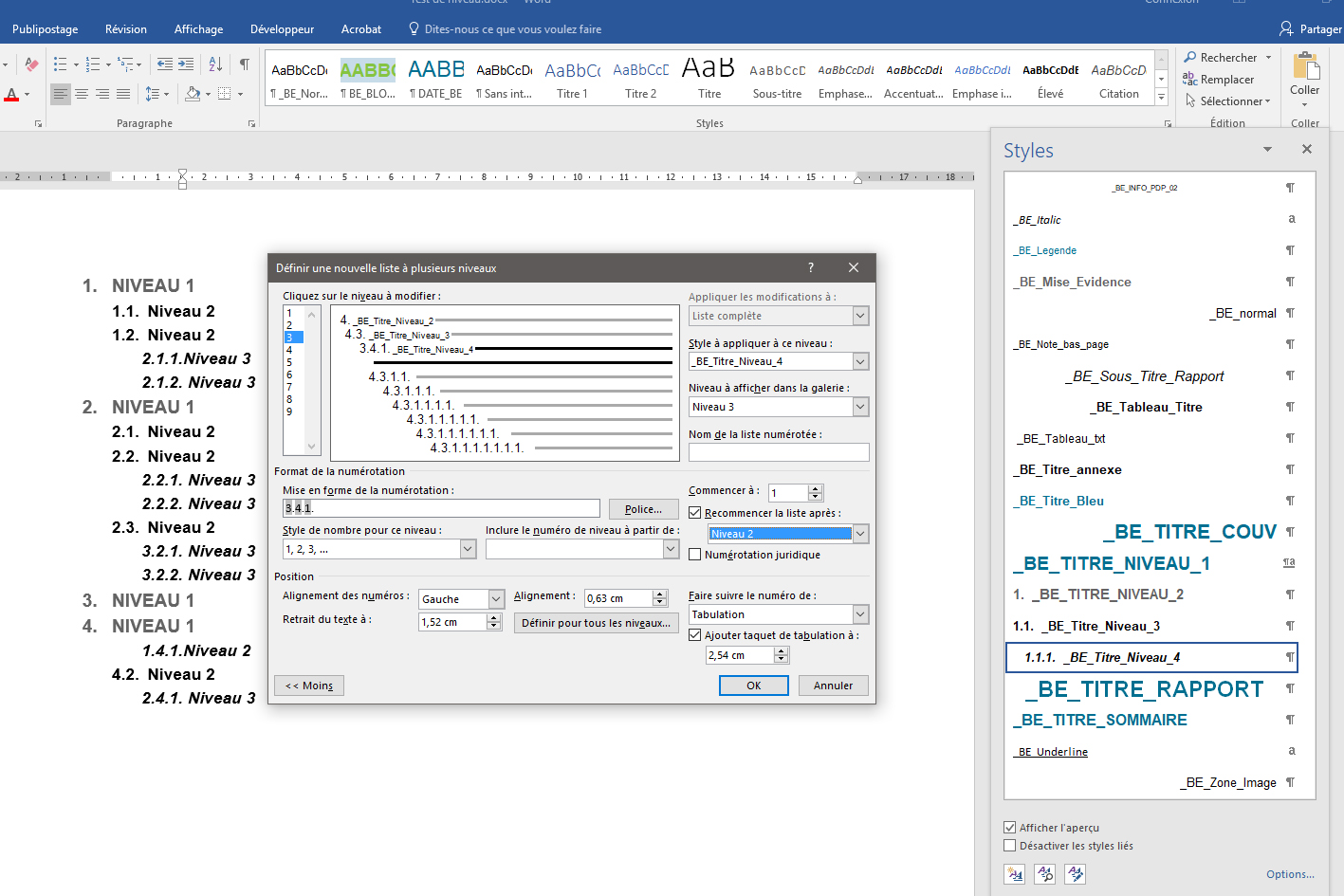The width and height of the screenshot is (1344, 896).
Task: Enable Numérotation juridique
Action: pos(695,555)
